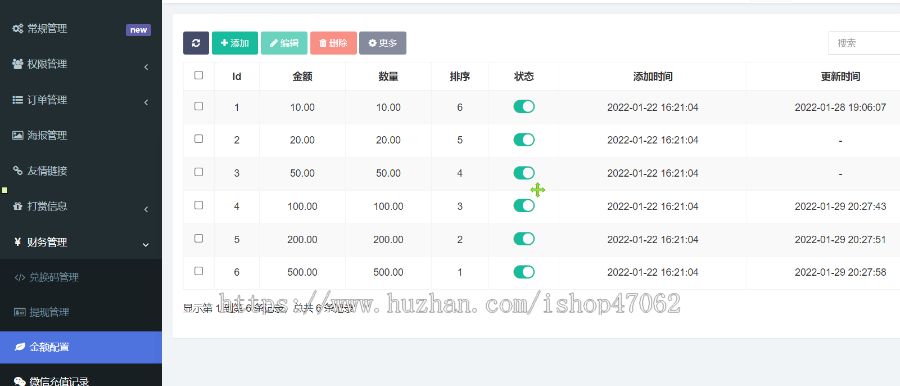This screenshot has width=900, height=386.
Task: Open 常规管理 in the sidebar
Action: point(81,29)
